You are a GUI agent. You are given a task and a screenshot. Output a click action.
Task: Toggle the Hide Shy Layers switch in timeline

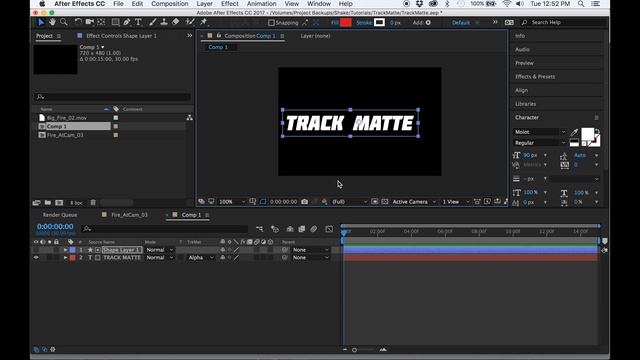click(x=290, y=229)
